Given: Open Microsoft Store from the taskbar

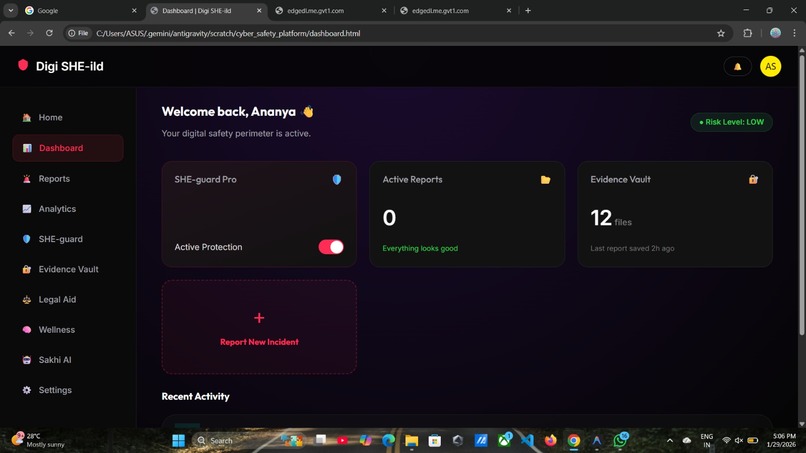Looking at the screenshot, I should pos(434,441).
